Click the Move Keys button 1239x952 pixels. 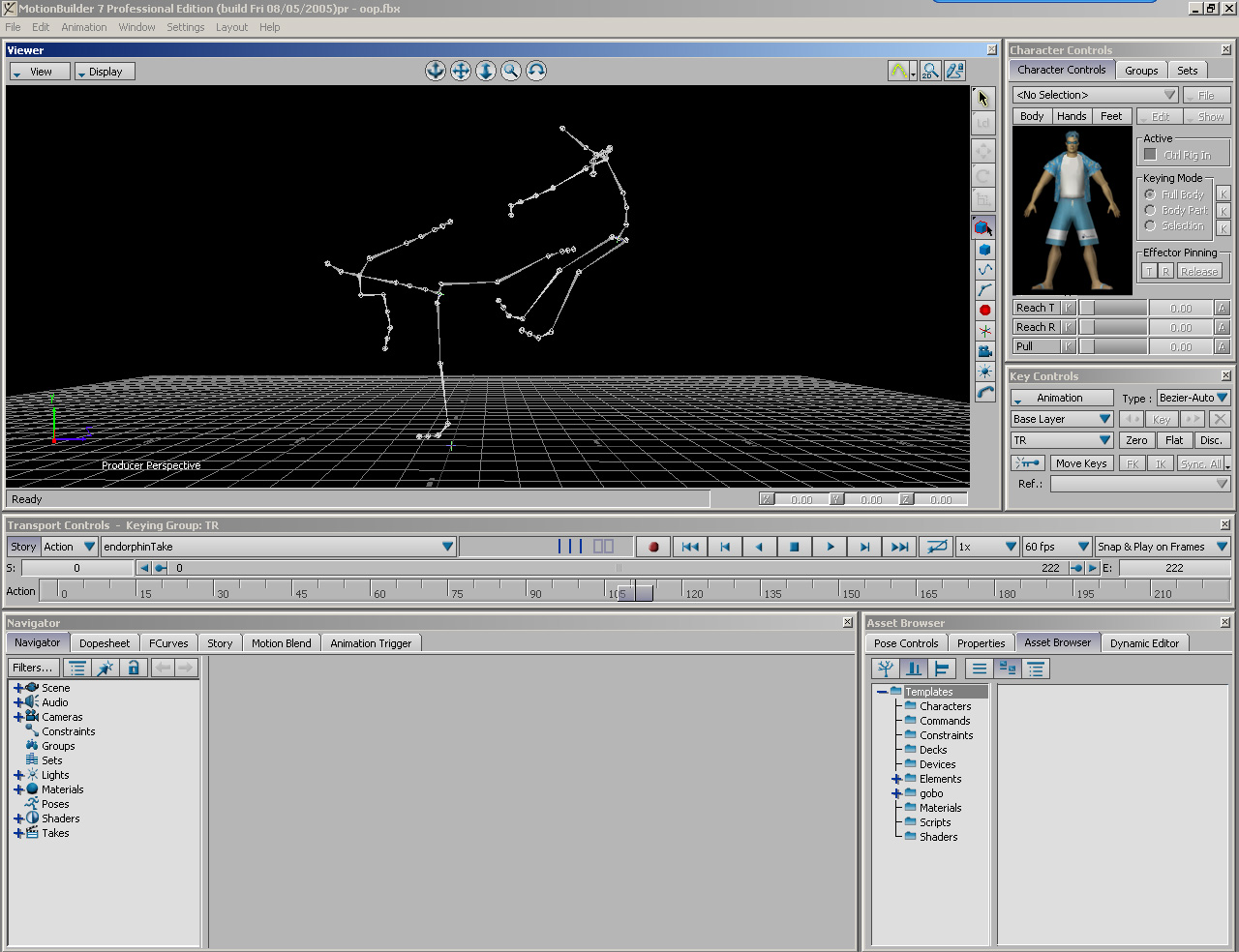click(1081, 463)
